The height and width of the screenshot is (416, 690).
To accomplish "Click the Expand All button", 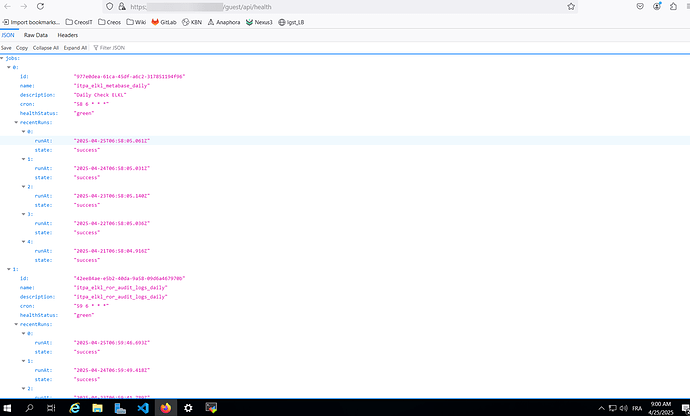I will pyautogui.click(x=76, y=47).
